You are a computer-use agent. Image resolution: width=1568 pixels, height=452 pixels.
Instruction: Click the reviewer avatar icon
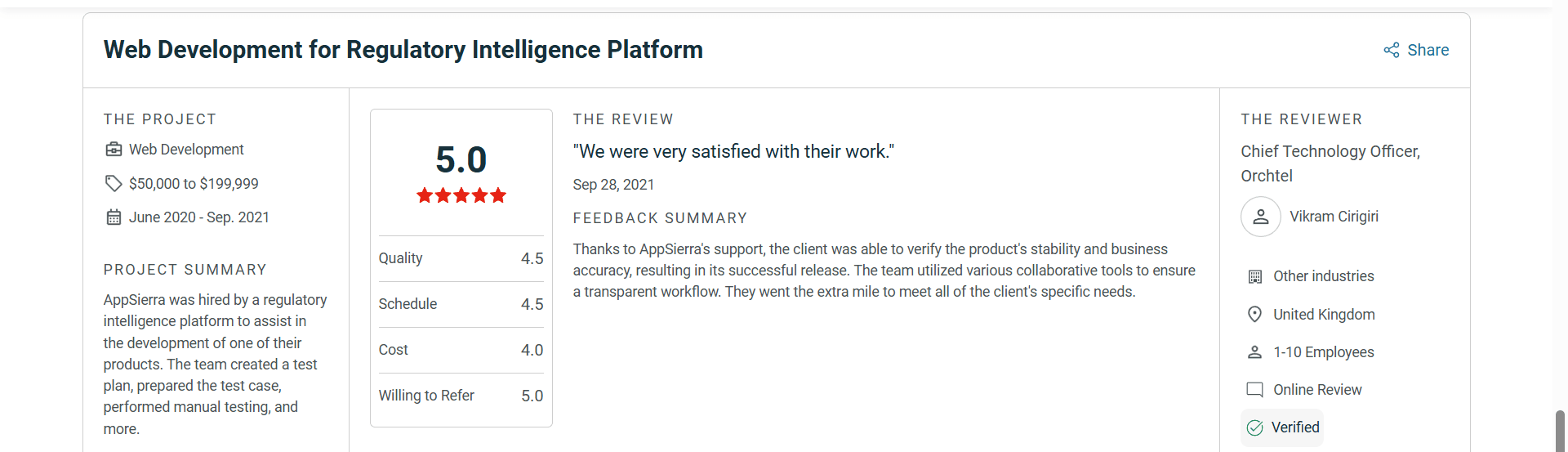tap(1260, 217)
